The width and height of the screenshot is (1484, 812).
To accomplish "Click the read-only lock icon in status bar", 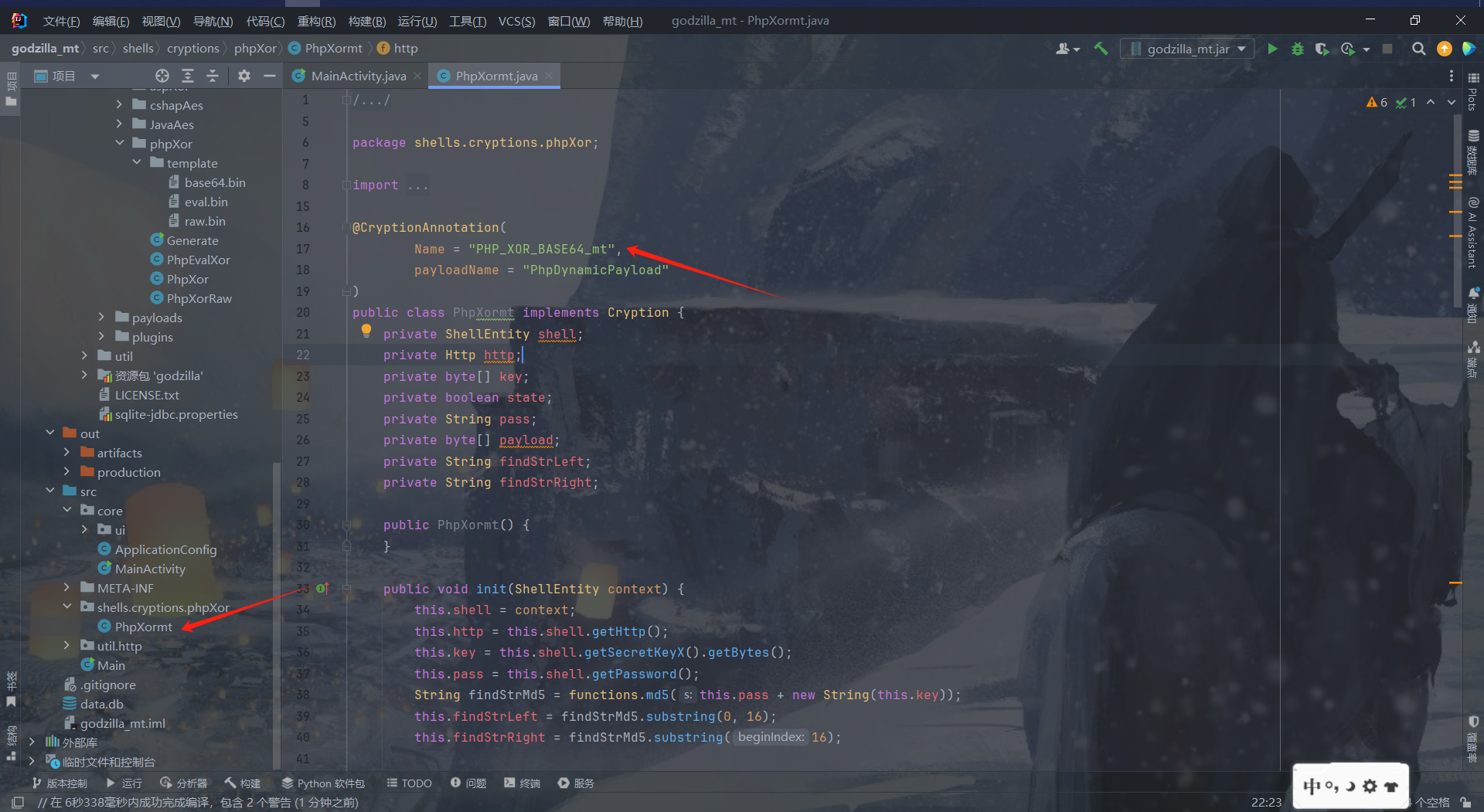I will pyautogui.click(x=1465, y=803).
